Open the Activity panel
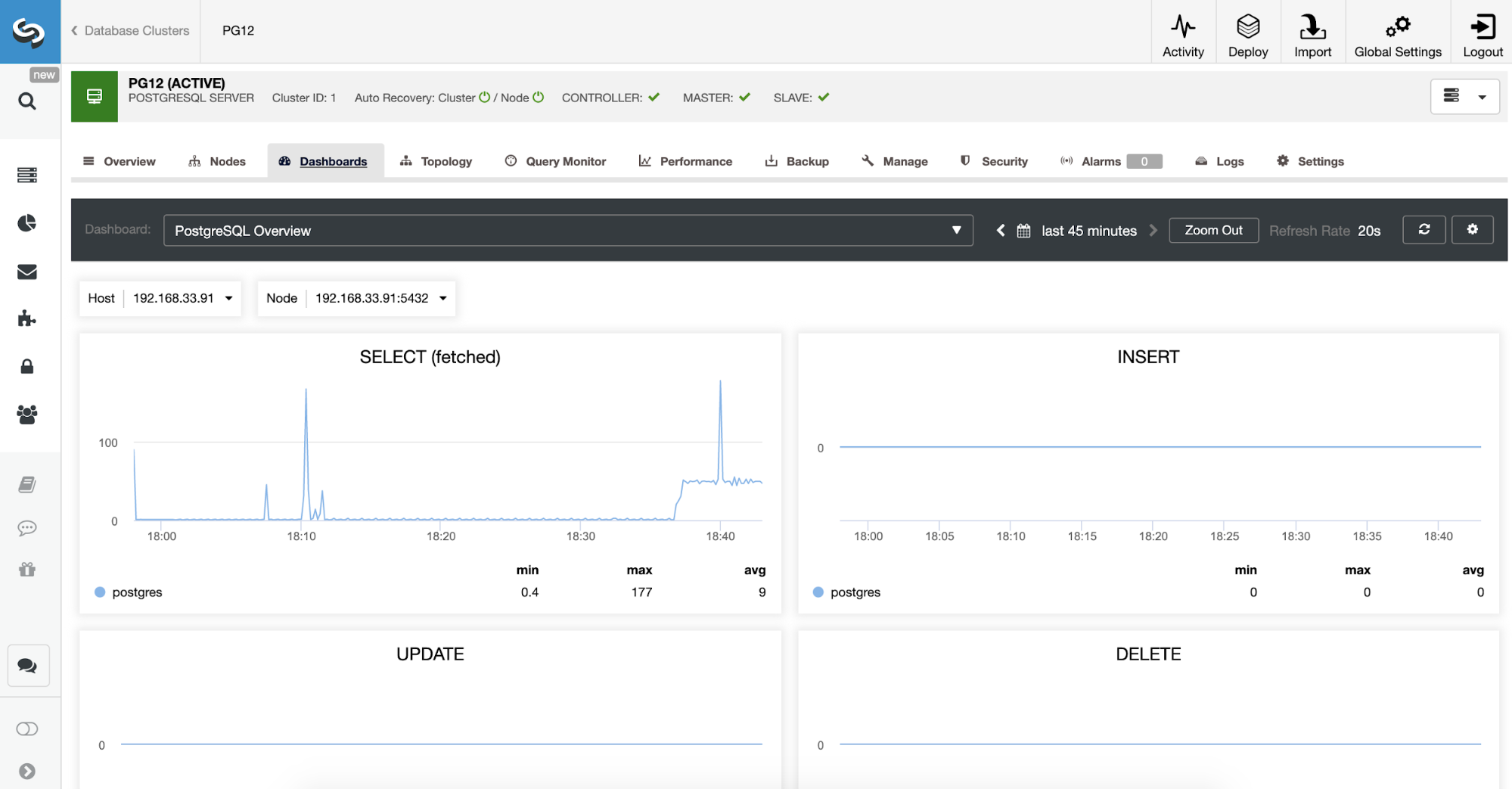Viewport: 1512px width, 789px height. pos(1183,36)
